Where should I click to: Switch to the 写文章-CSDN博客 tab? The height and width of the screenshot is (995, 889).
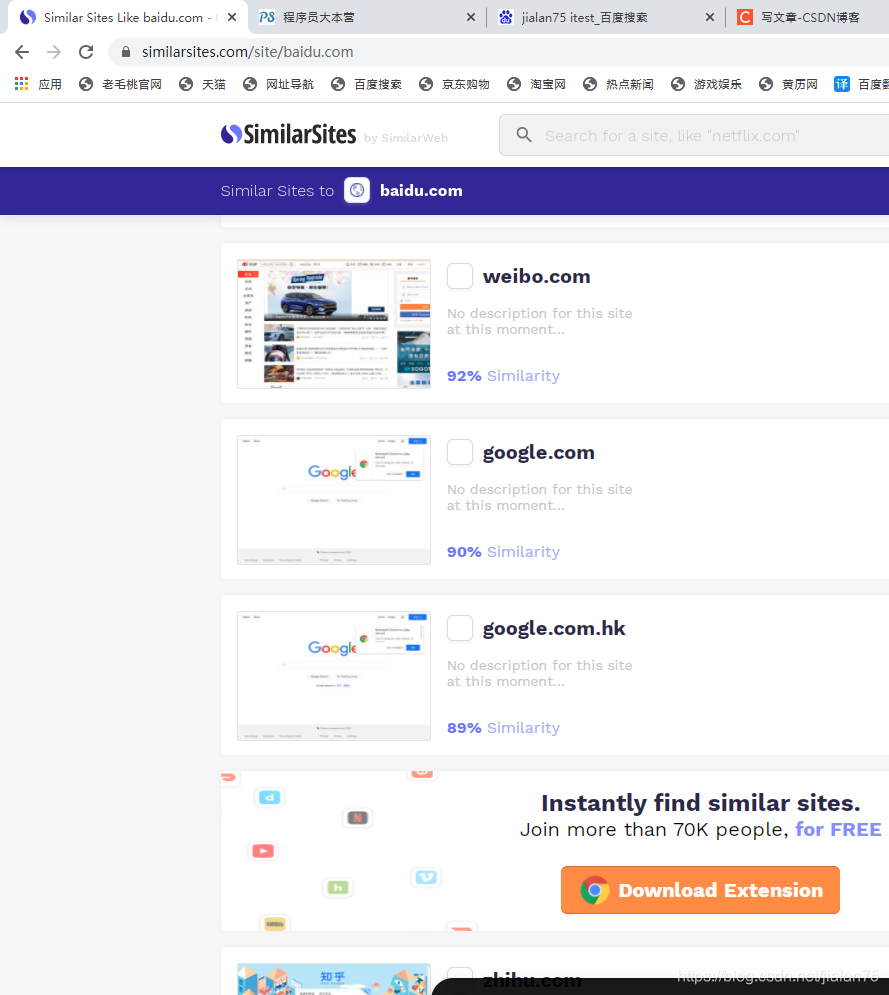(x=810, y=18)
